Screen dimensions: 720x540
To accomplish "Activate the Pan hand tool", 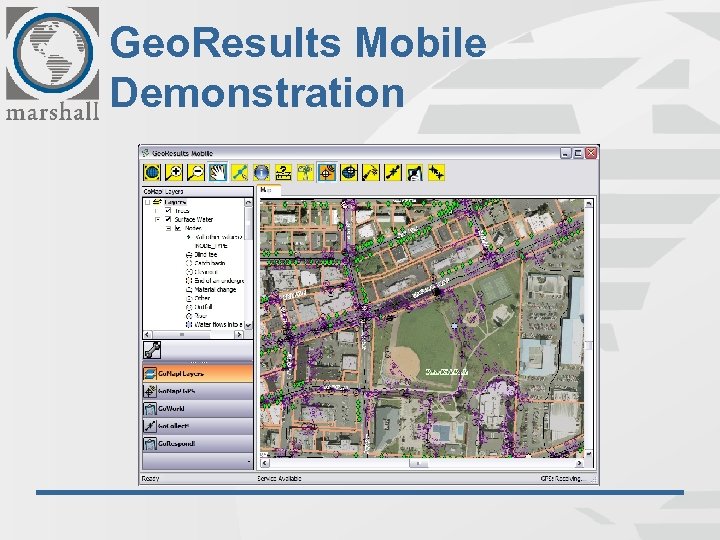I will [218, 173].
